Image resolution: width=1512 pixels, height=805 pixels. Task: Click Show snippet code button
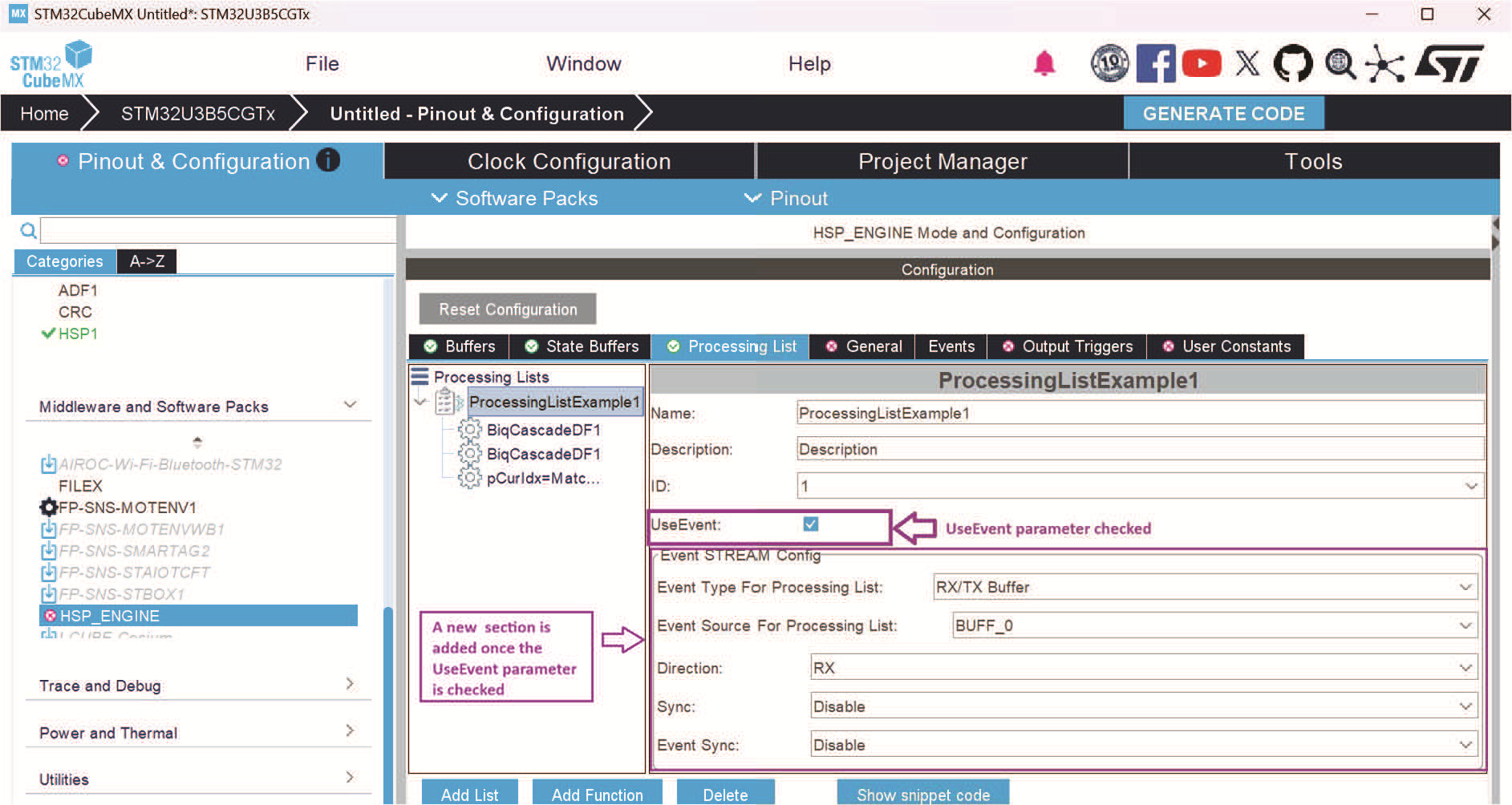coord(923,794)
